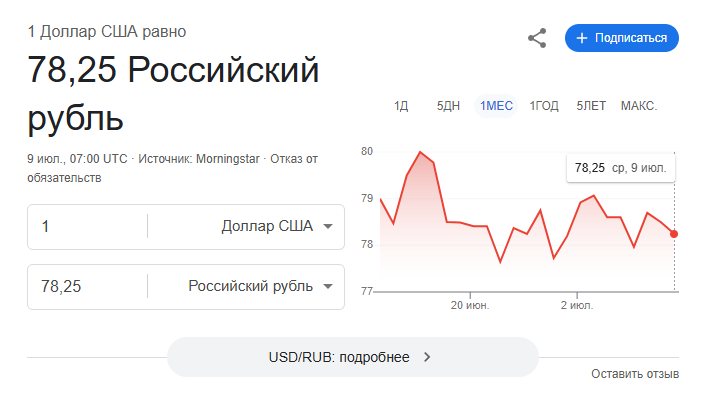Click the plus icon on Подписаться
The height and width of the screenshot is (395, 722).
pyautogui.click(x=582, y=38)
